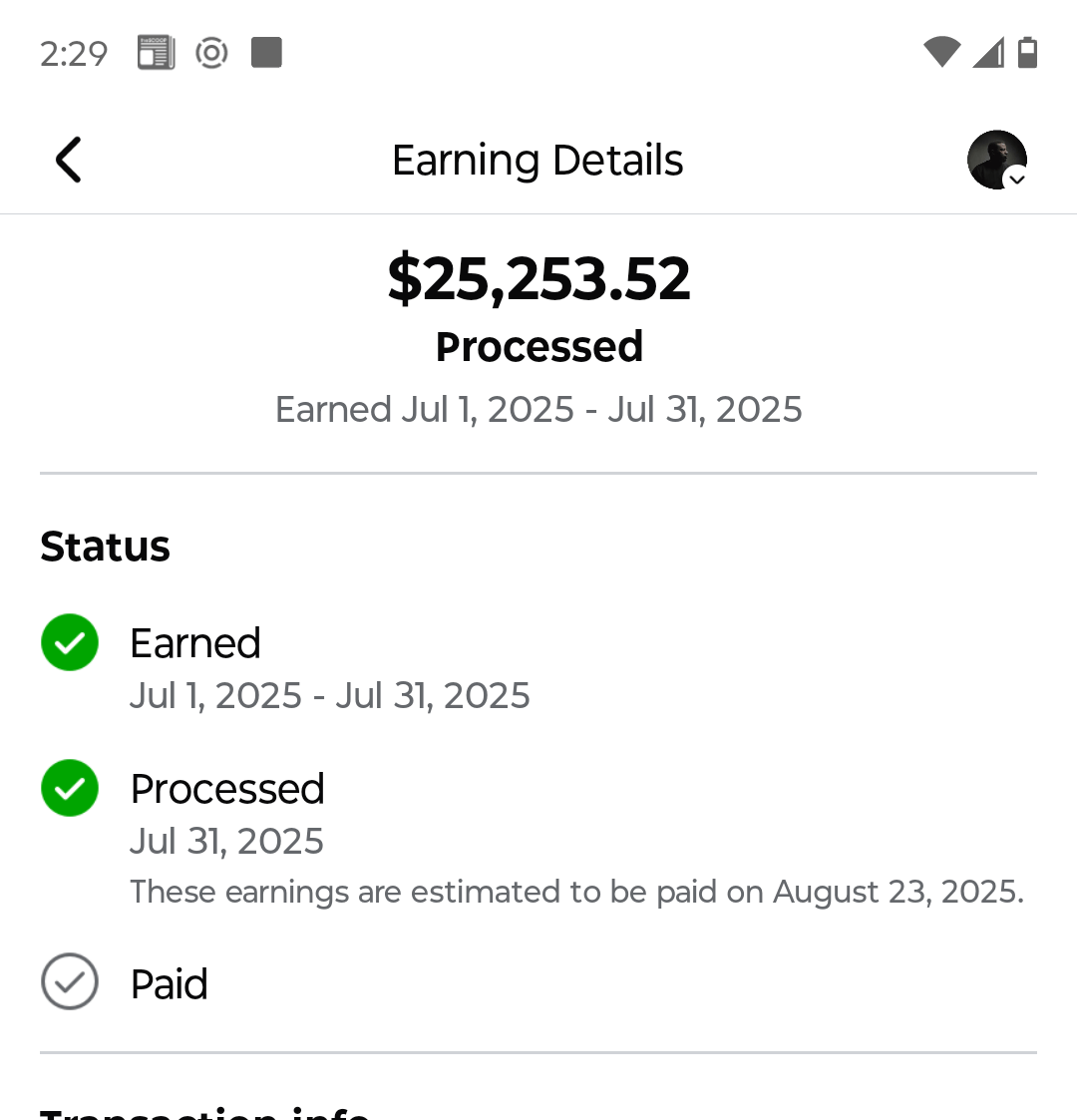
Task: Tap the $25,253.52 earnings amount
Action: tap(538, 278)
